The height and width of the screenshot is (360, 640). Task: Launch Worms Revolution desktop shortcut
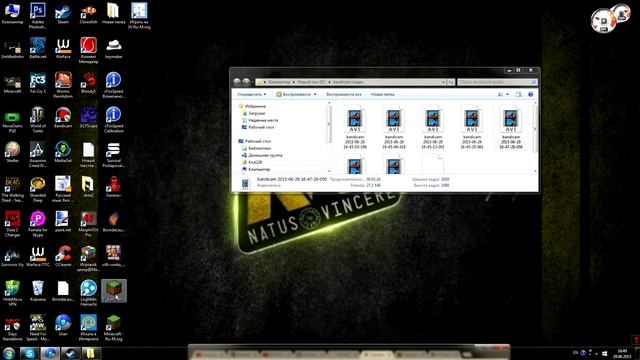tap(63, 85)
